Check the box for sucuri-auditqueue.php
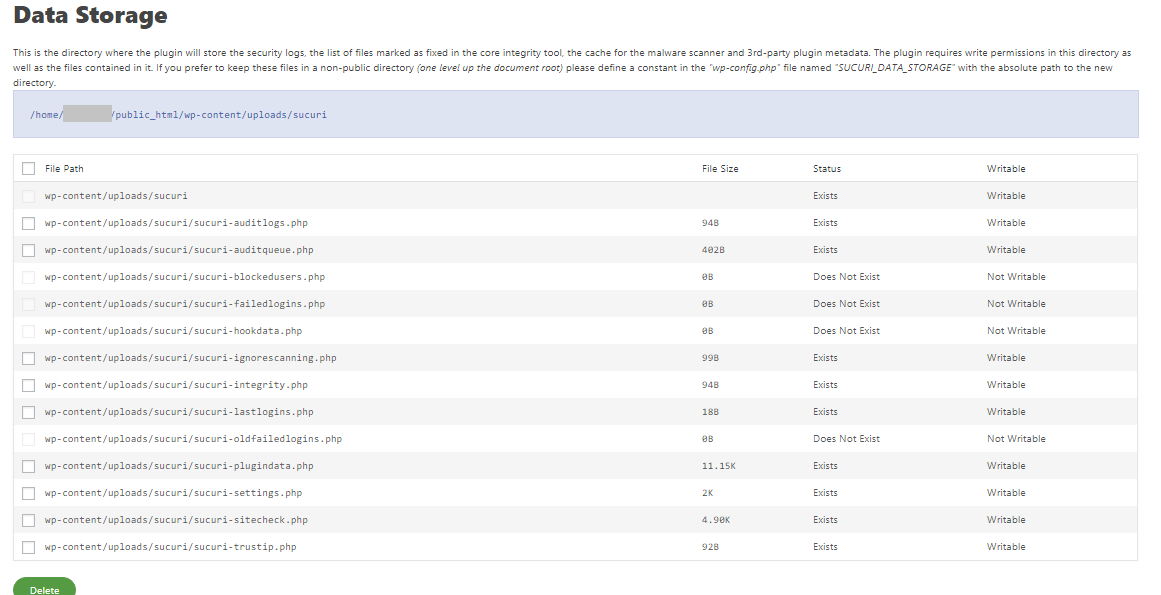The image size is (1161, 595). tap(28, 250)
